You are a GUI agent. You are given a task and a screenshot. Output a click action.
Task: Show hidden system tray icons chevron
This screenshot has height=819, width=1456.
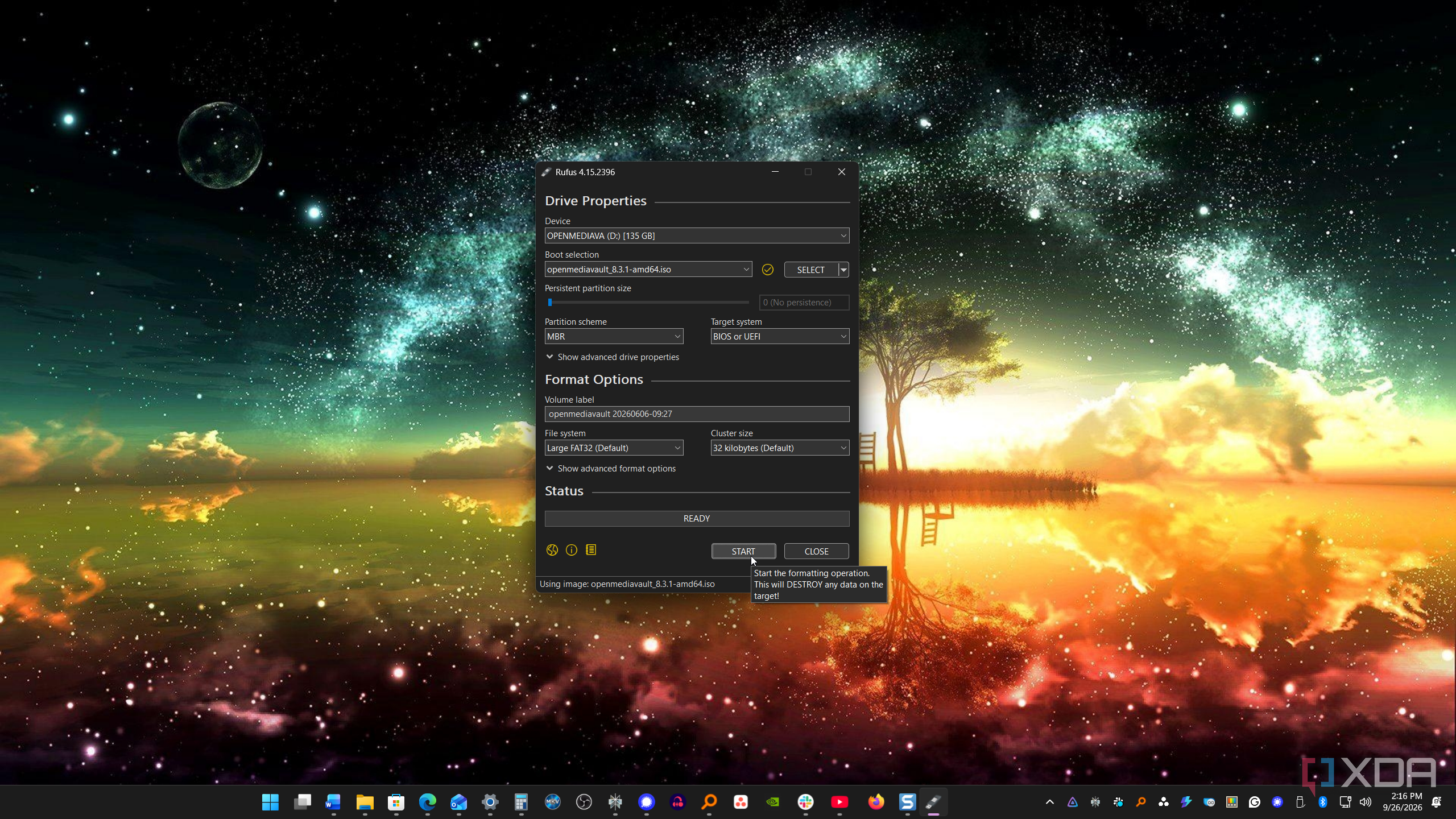(x=1050, y=802)
